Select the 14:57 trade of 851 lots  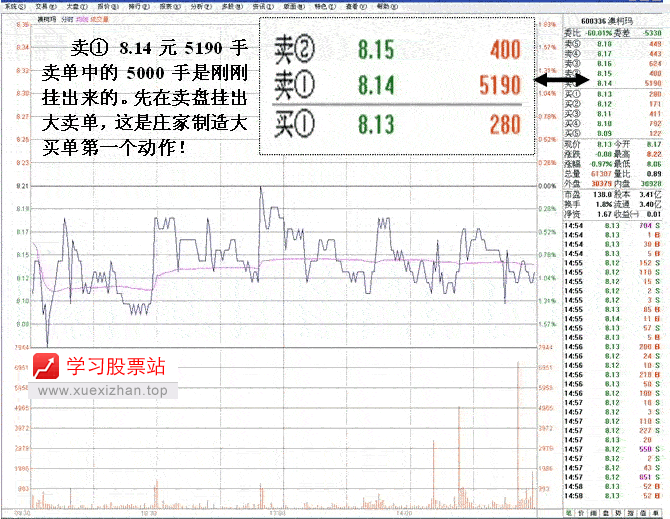pyautogui.click(x=613, y=477)
